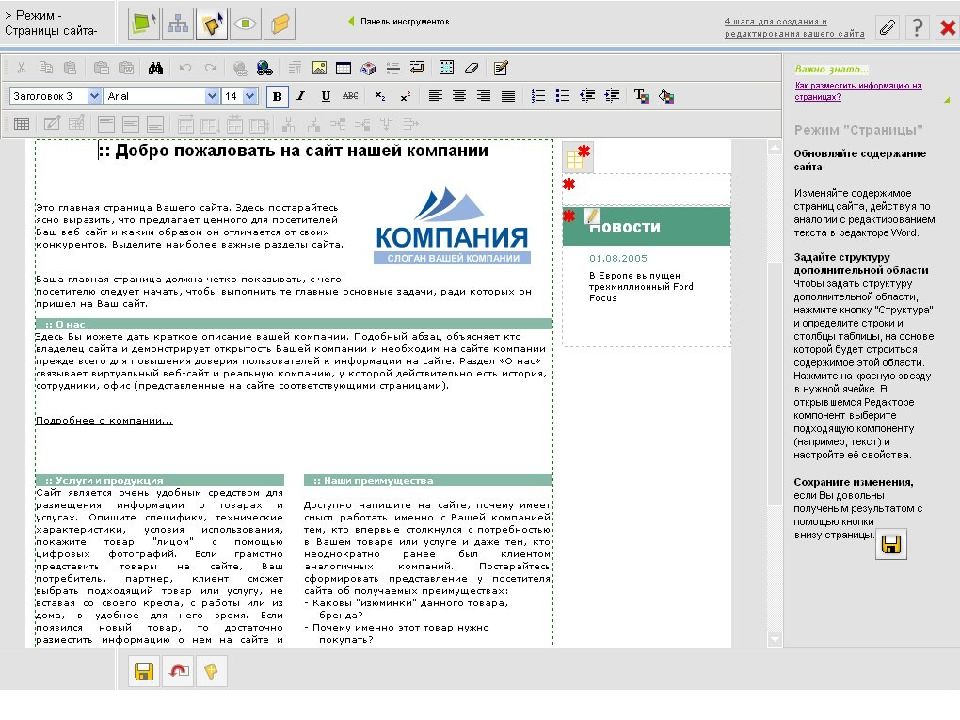Click the 01.08.2005 news date
960x720 pixels.
[x=618, y=258]
